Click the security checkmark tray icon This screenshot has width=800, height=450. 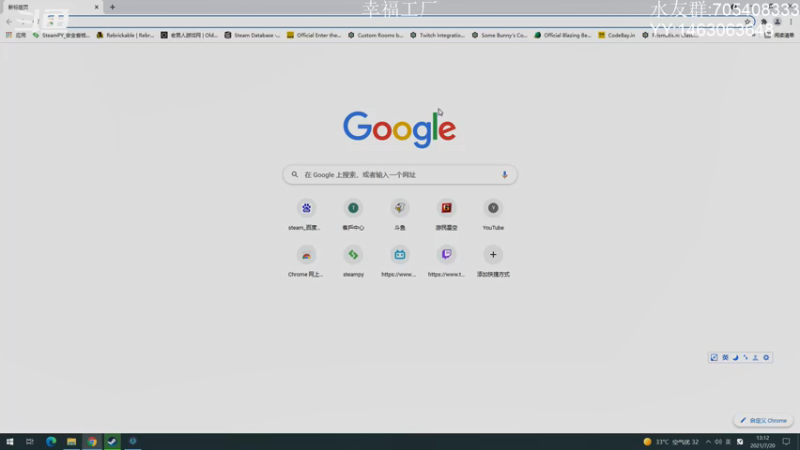(740, 442)
